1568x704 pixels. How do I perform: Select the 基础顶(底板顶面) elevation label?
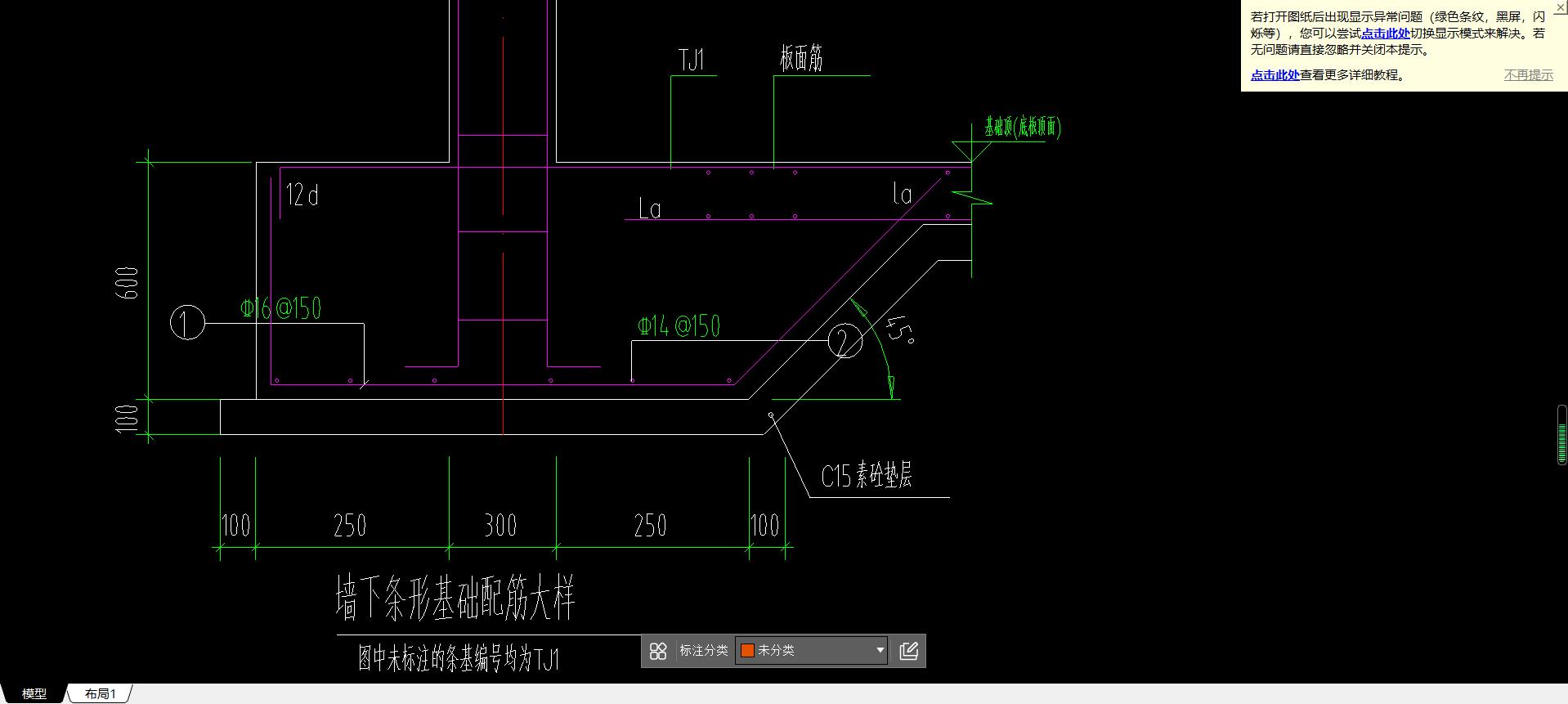[1023, 128]
